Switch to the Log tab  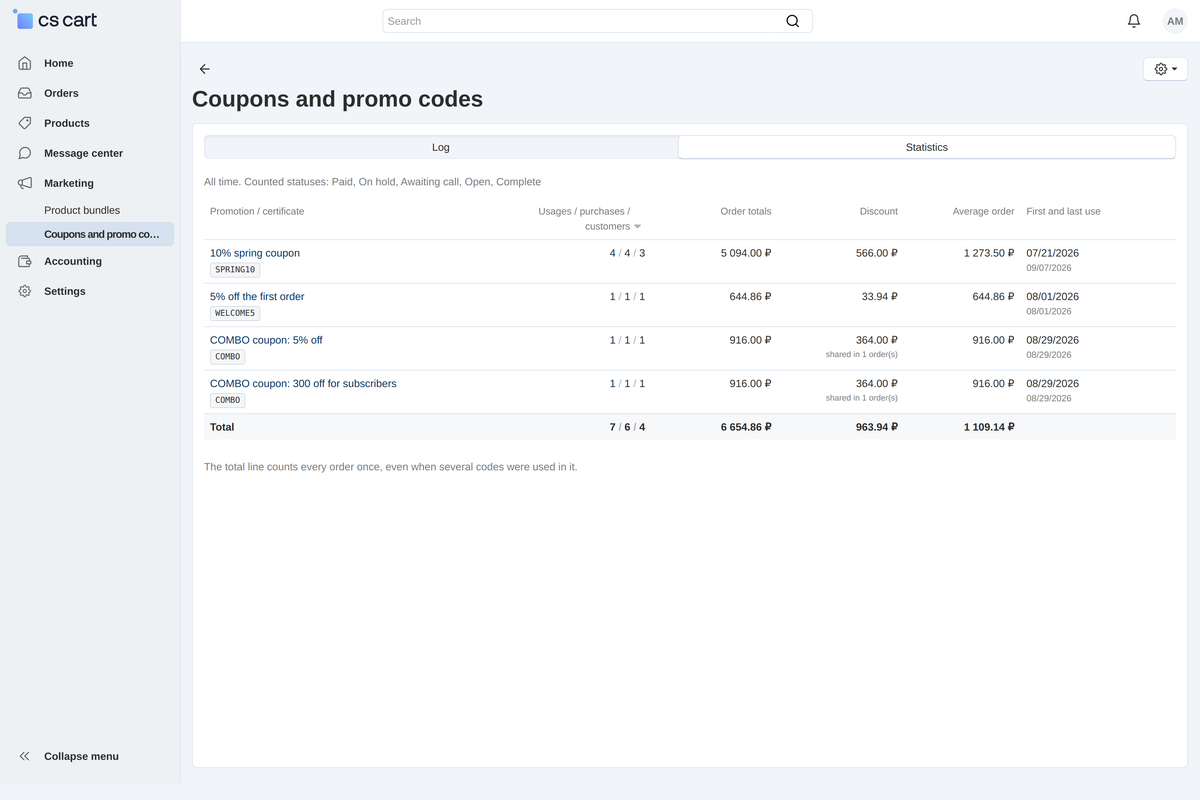coord(441,147)
